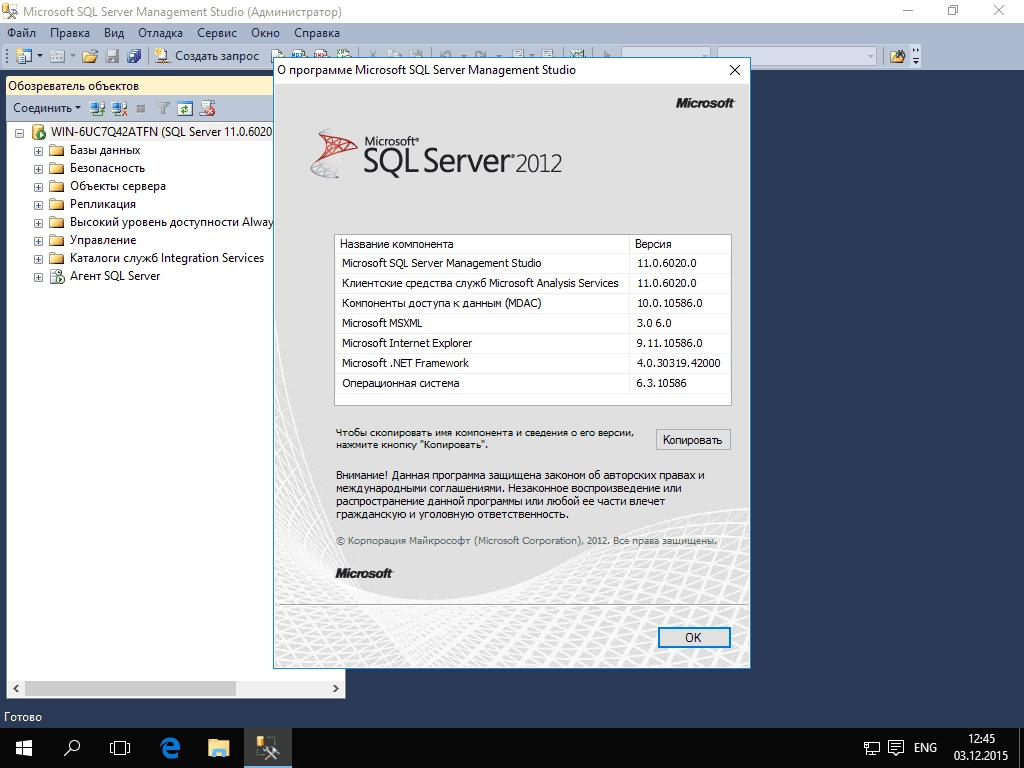This screenshot has width=1024, height=768.
Task: Open the Action Center notification tray icon
Action: coord(897,748)
